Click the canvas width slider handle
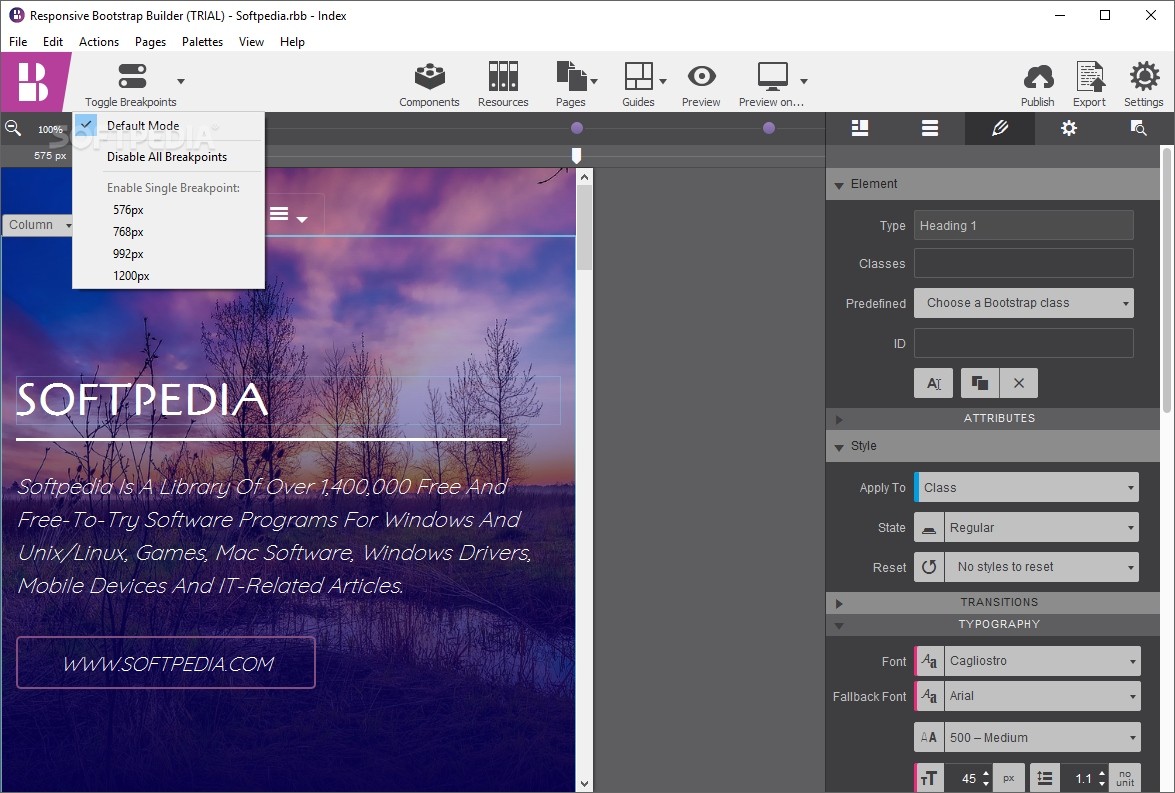The width and height of the screenshot is (1175, 793). (x=576, y=155)
